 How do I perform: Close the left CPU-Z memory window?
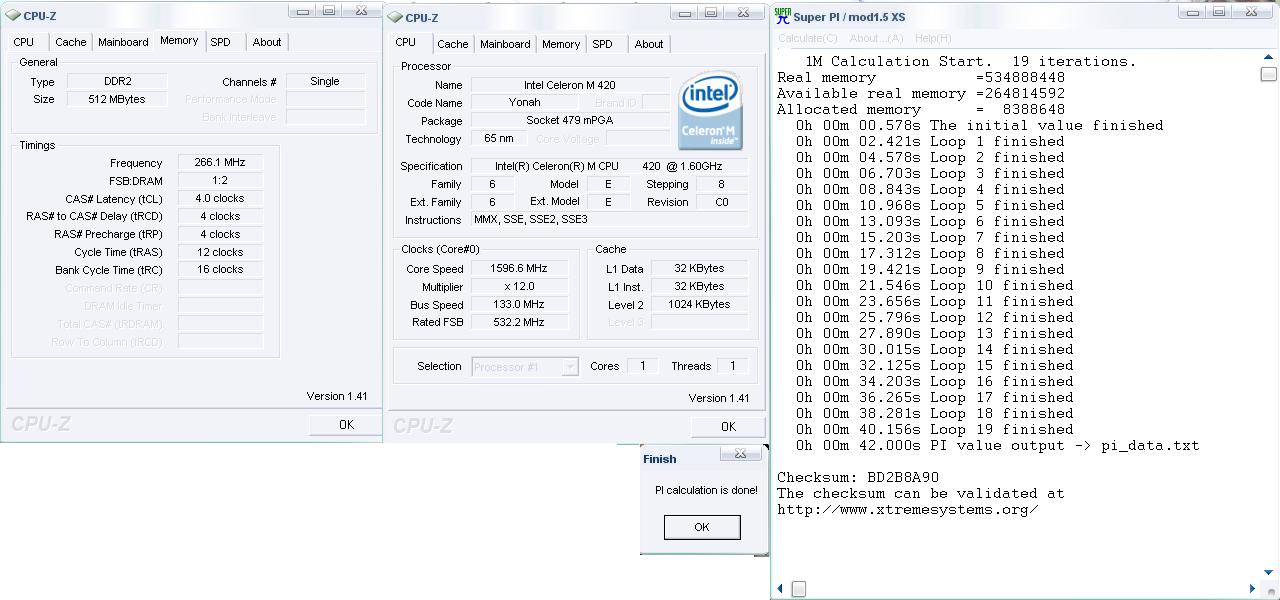(x=361, y=11)
